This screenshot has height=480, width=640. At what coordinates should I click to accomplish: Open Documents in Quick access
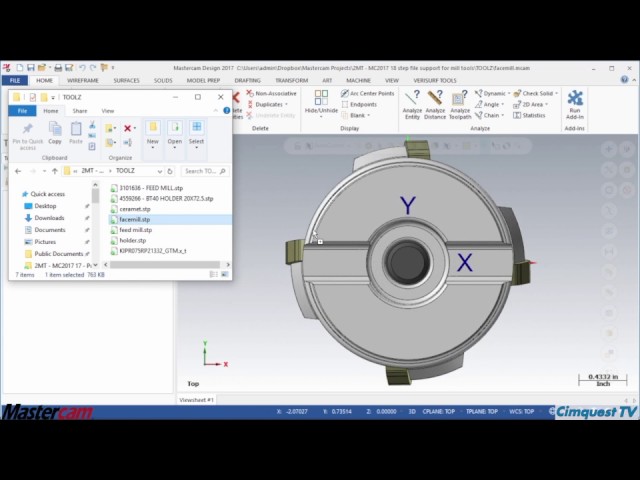(49, 230)
